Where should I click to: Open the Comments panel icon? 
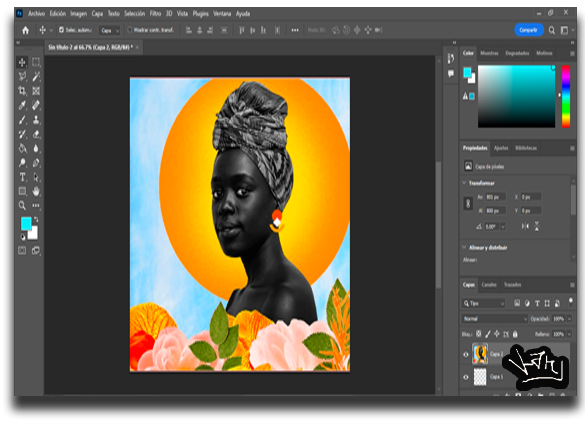pyautogui.click(x=451, y=73)
